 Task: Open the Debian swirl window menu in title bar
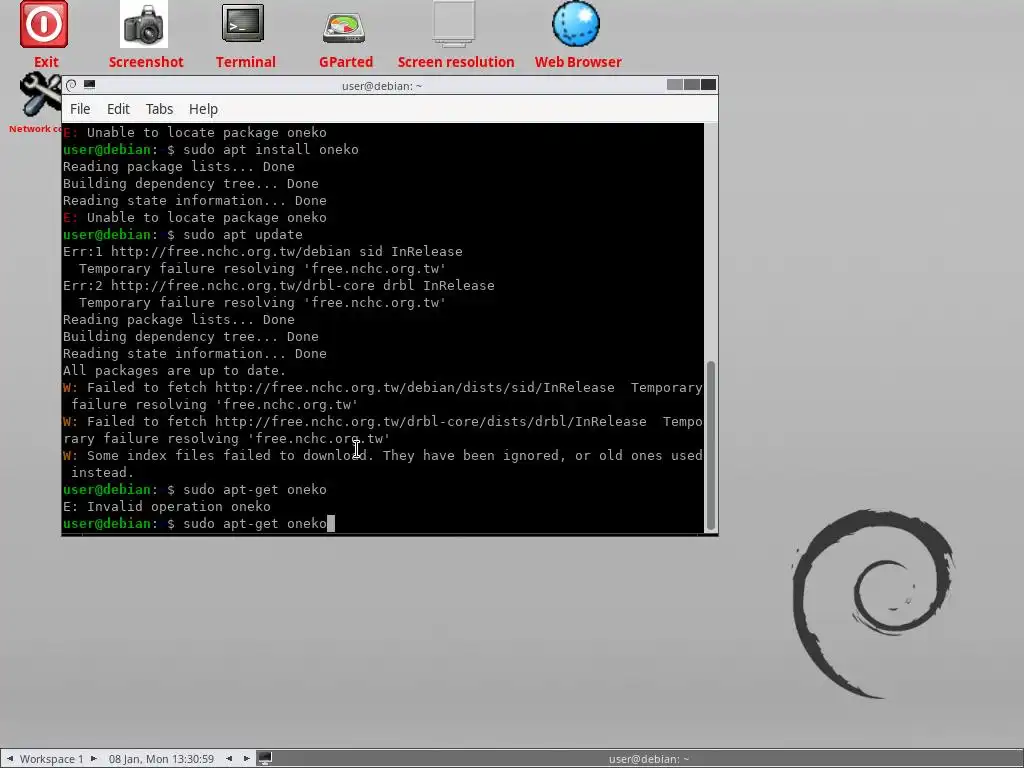click(x=71, y=85)
